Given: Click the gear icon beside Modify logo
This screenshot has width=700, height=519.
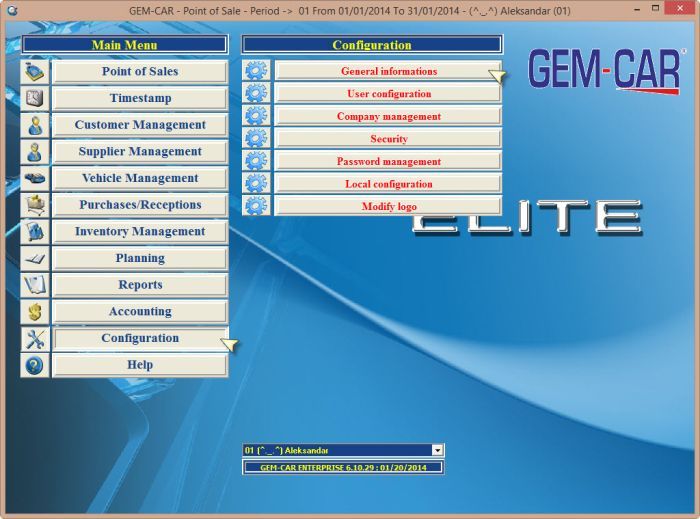Looking at the screenshot, I should (x=256, y=206).
